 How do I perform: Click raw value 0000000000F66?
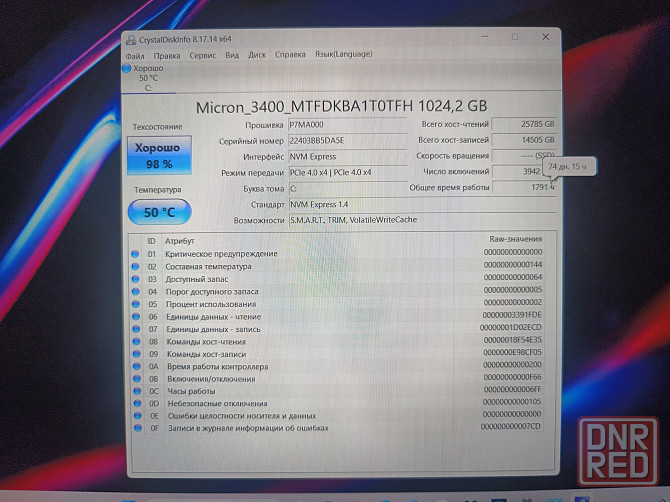[x=512, y=377]
